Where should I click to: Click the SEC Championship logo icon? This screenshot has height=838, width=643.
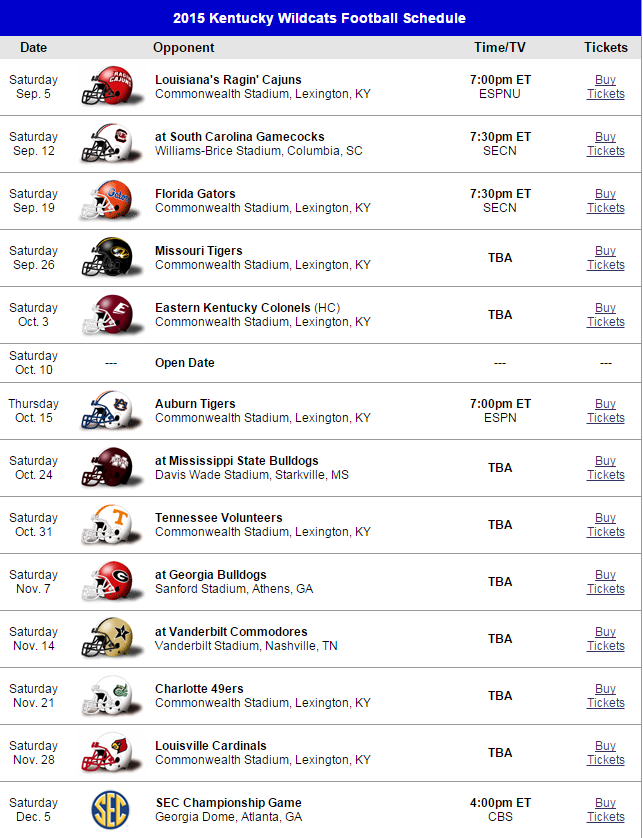109,809
